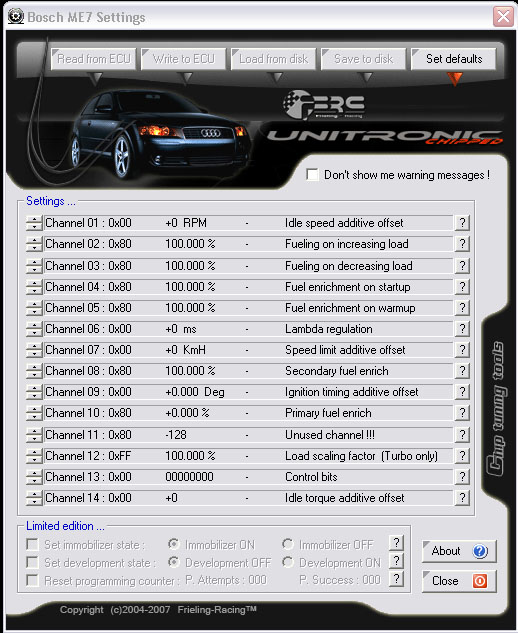This screenshot has height=633, width=518.
Task: Enable Don't show me warning messages
Action: click(x=312, y=175)
